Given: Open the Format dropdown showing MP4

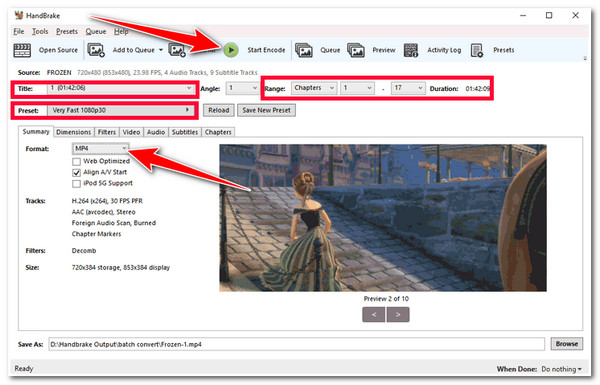Looking at the screenshot, I should tap(100, 148).
